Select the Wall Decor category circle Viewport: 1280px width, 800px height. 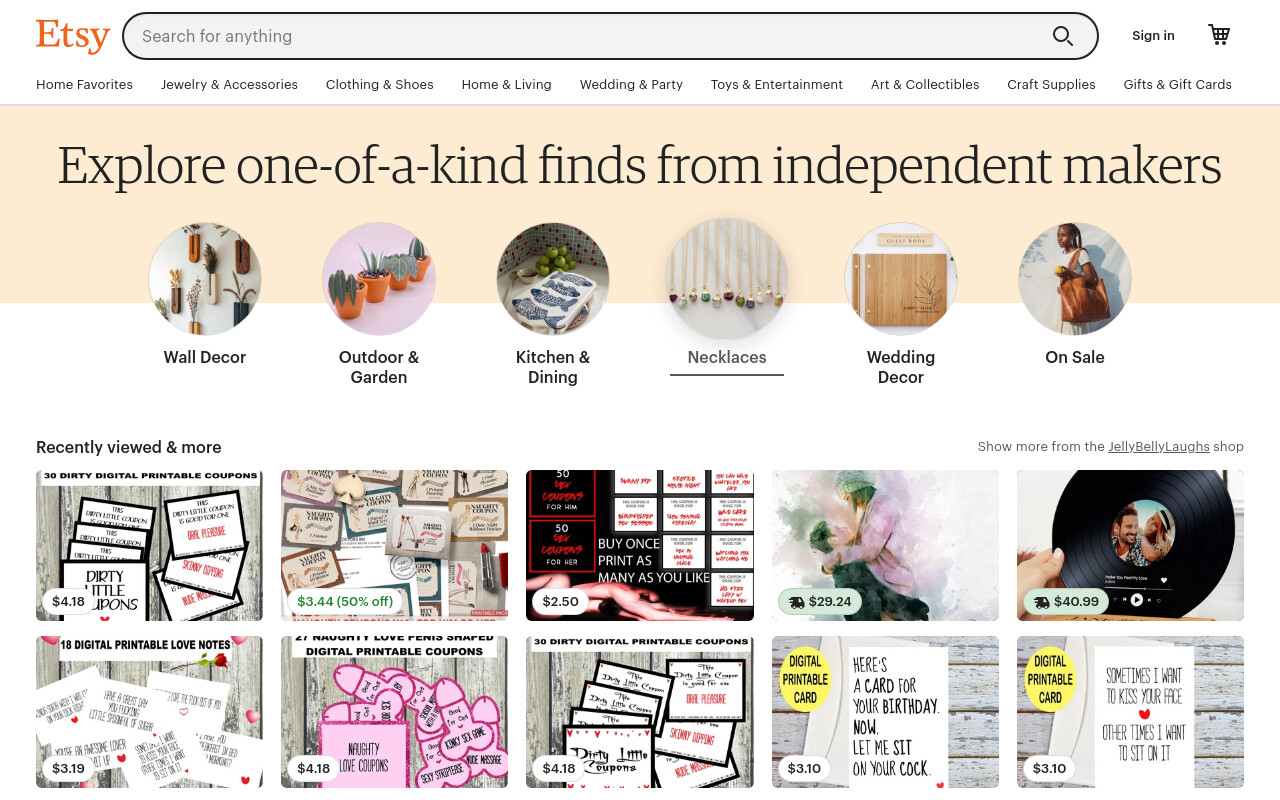pos(205,279)
